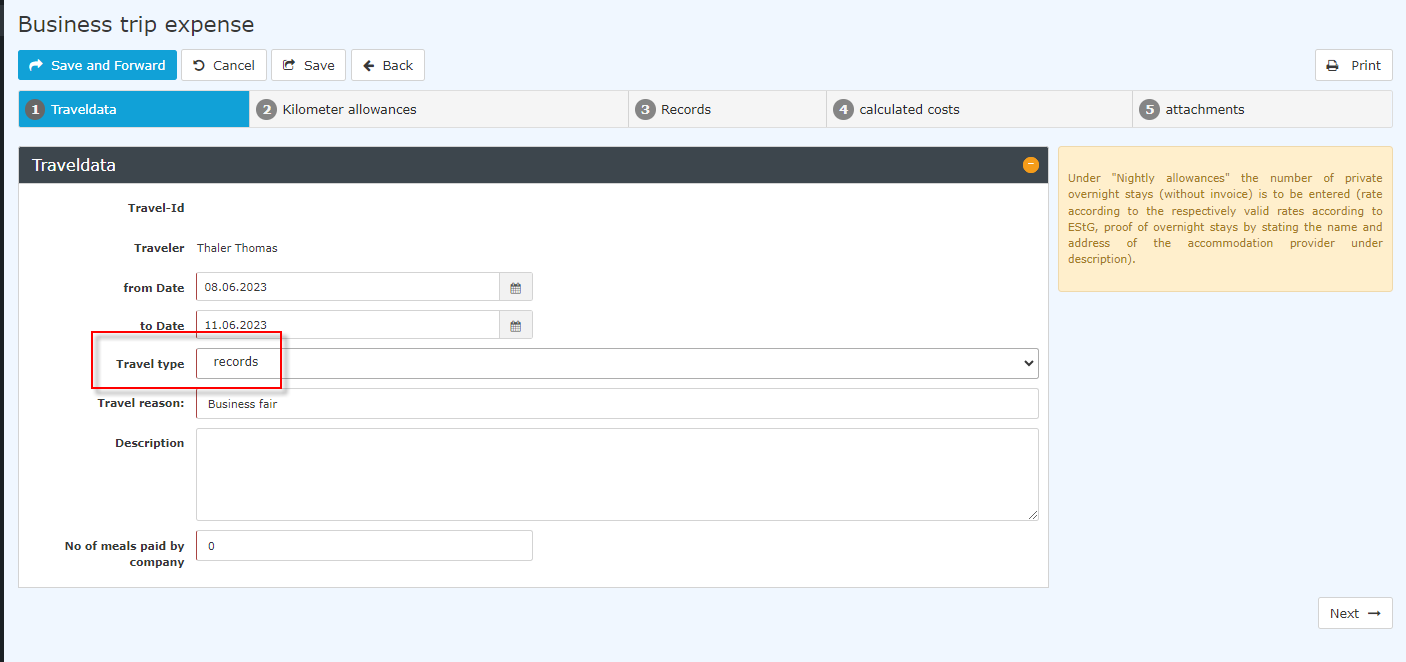Switch to Kilometer allowances tab
1406x662 pixels.
438,109
